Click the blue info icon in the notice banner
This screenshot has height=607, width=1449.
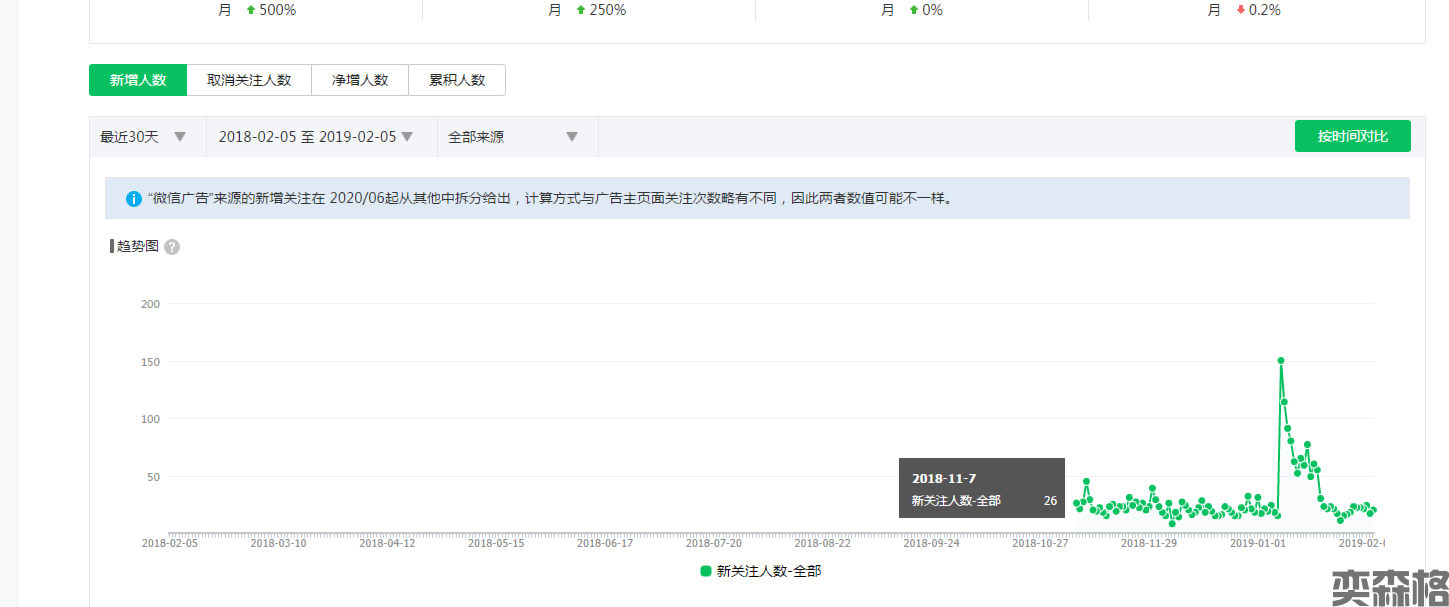(133, 199)
